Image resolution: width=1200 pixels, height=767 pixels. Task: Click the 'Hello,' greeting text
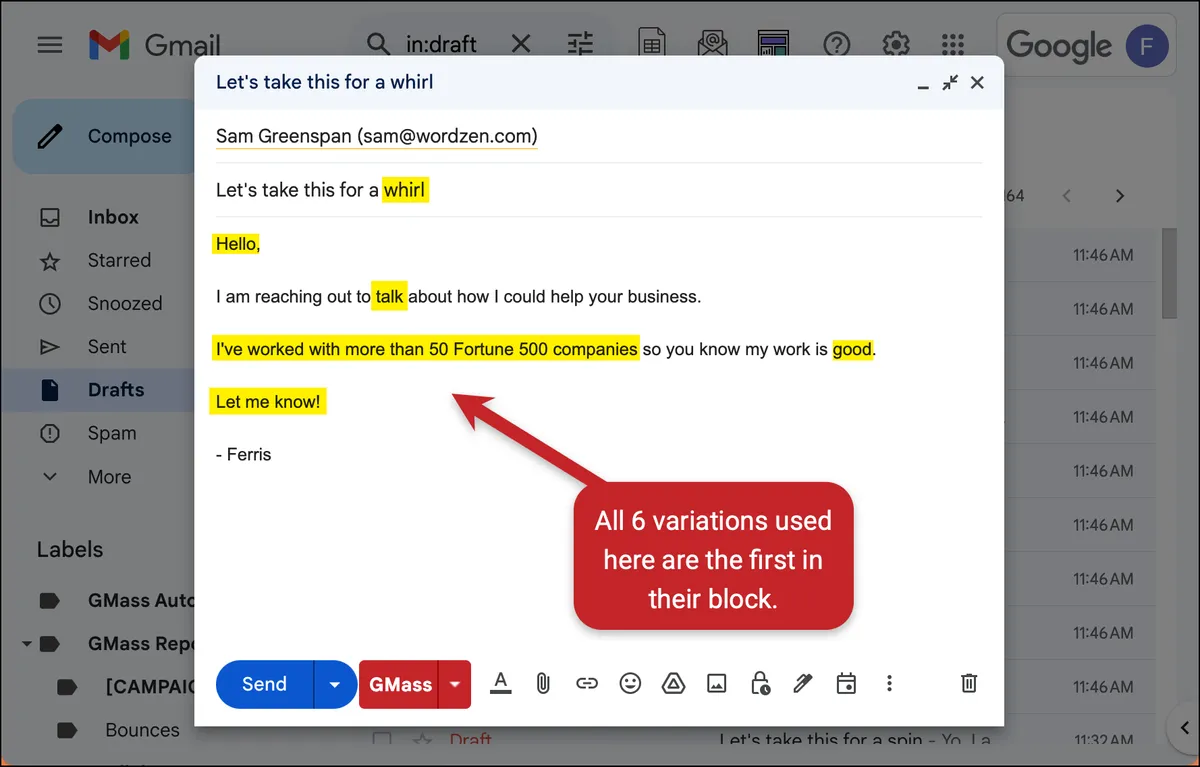[237, 244]
